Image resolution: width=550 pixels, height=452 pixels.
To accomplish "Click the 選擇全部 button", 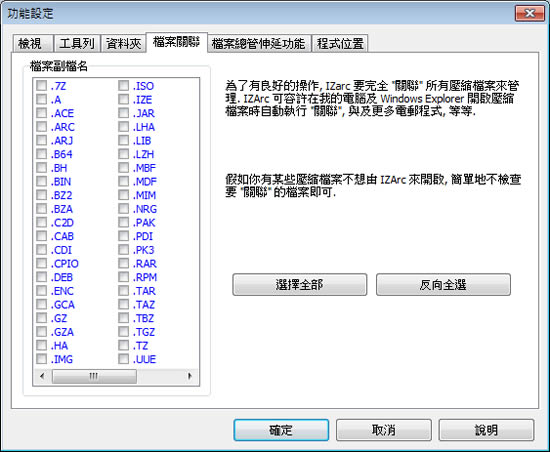I will click(x=300, y=284).
